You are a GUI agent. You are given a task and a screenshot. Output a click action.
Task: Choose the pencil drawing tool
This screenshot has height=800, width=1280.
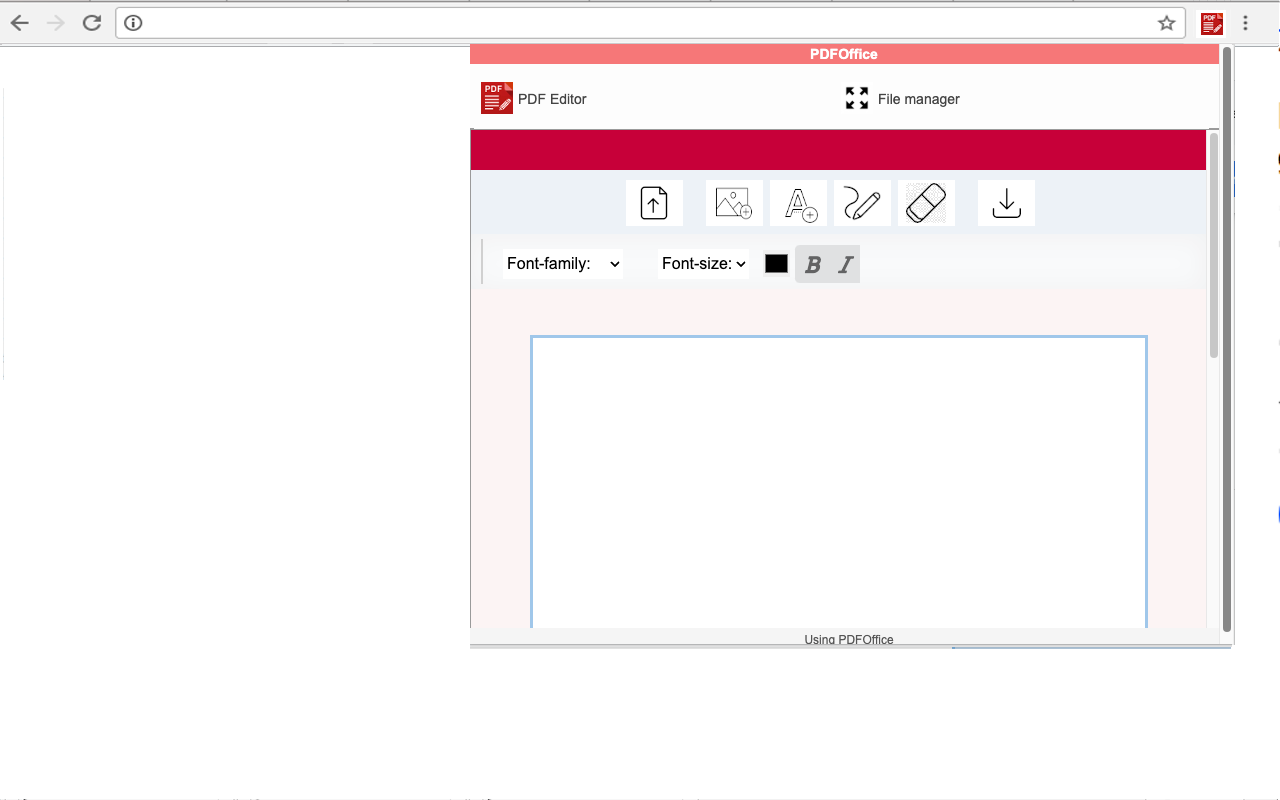pos(862,203)
